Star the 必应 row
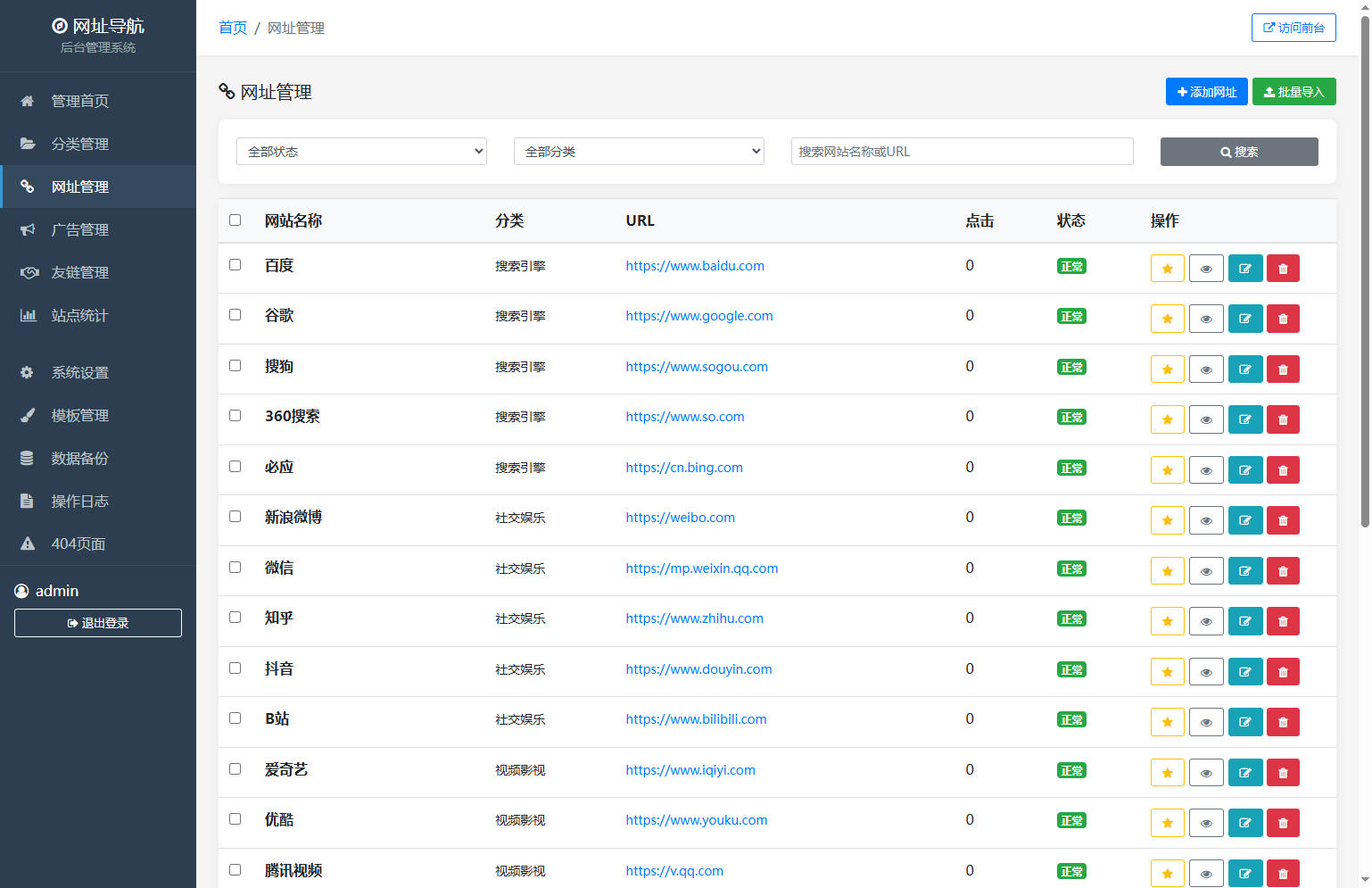Viewport: 1372px width, 888px height. 1167,470
